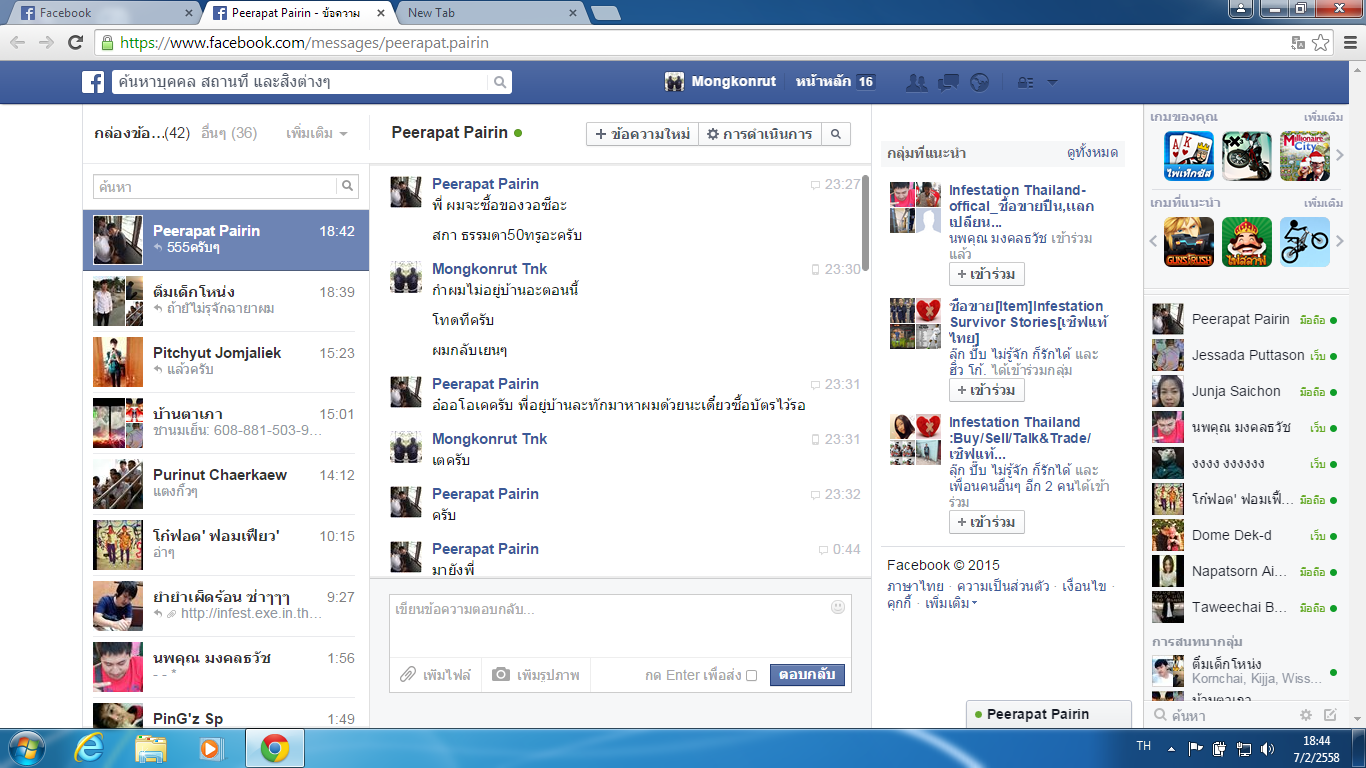Switch to New Tab browser tab
The image size is (1366, 768).
click(x=490, y=13)
